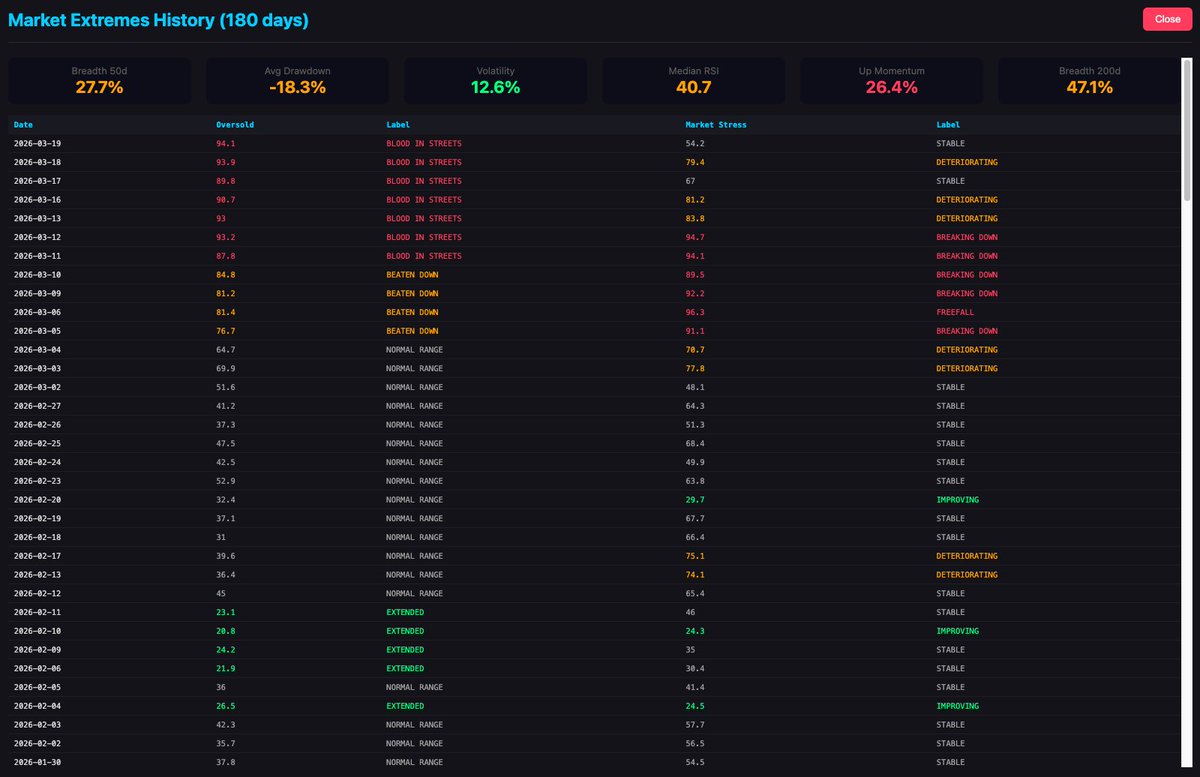Click oversold value 24.2
The image size is (1200, 777).
pos(225,650)
